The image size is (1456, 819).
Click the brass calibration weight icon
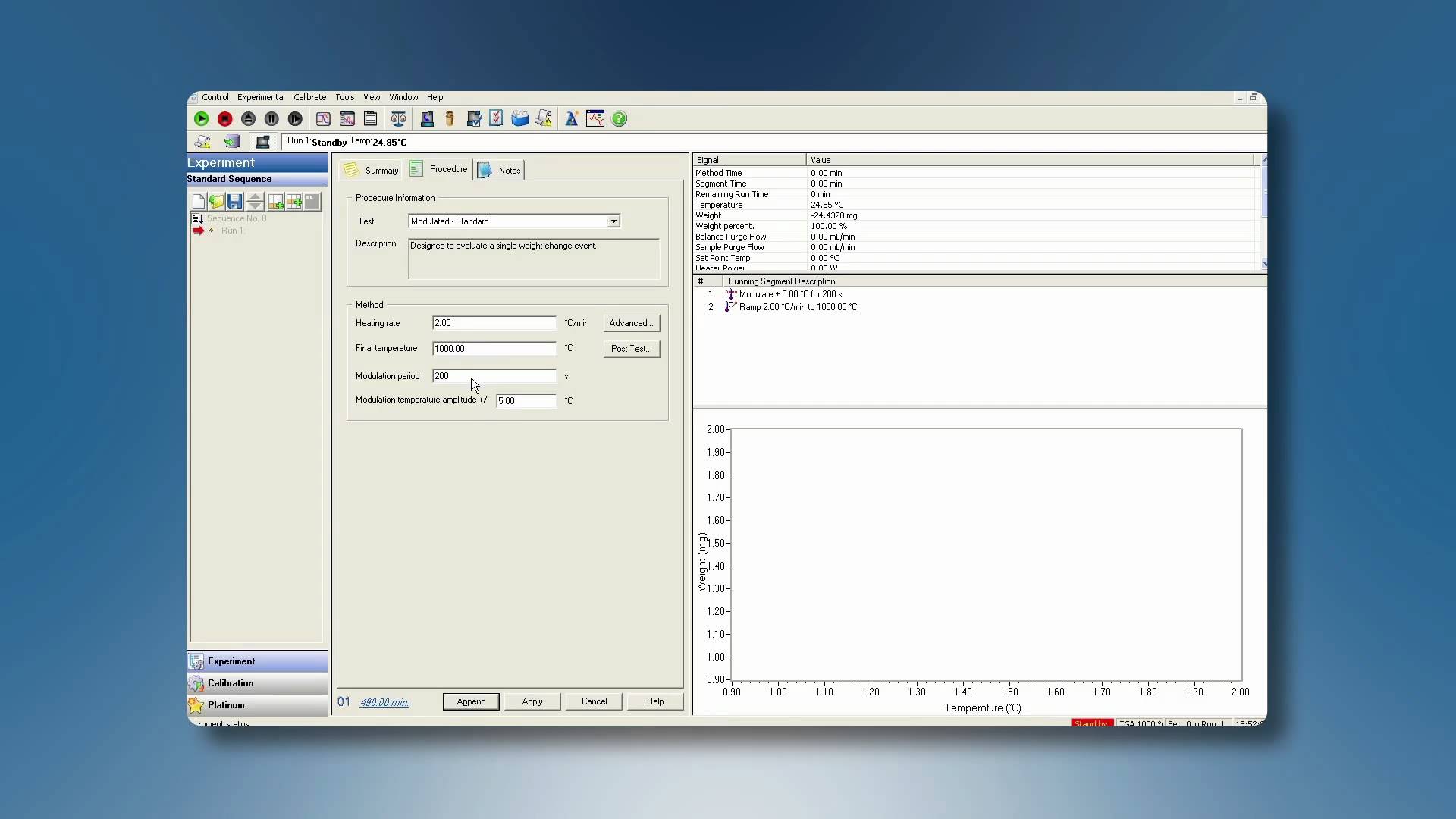[450, 119]
